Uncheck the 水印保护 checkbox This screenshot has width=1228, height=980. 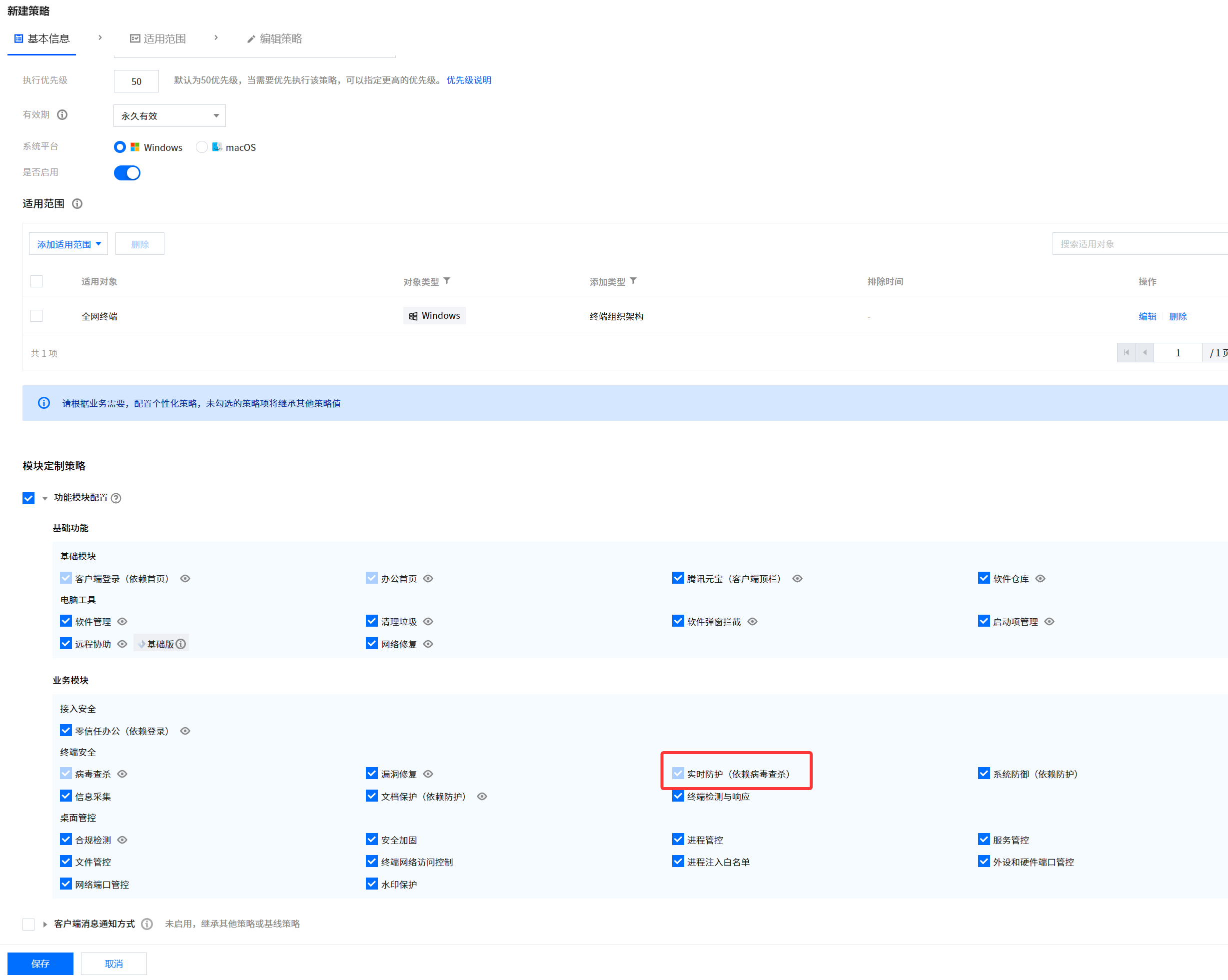[372, 884]
